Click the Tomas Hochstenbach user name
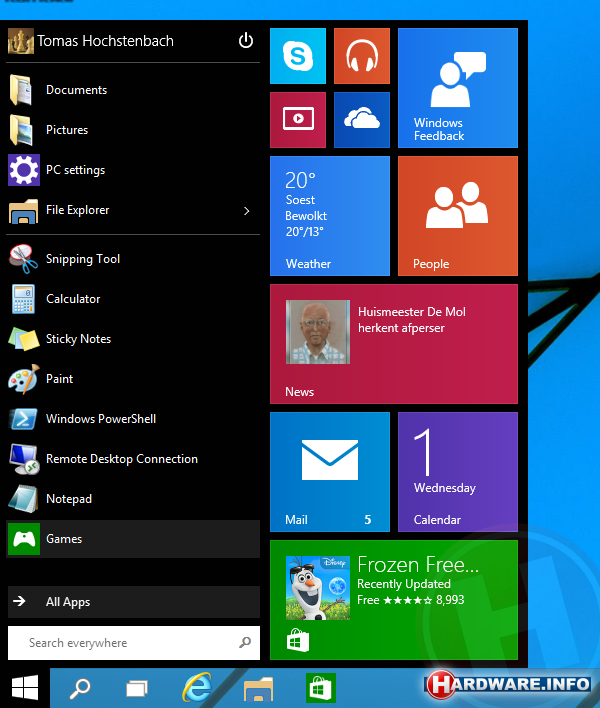 [105, 41]
